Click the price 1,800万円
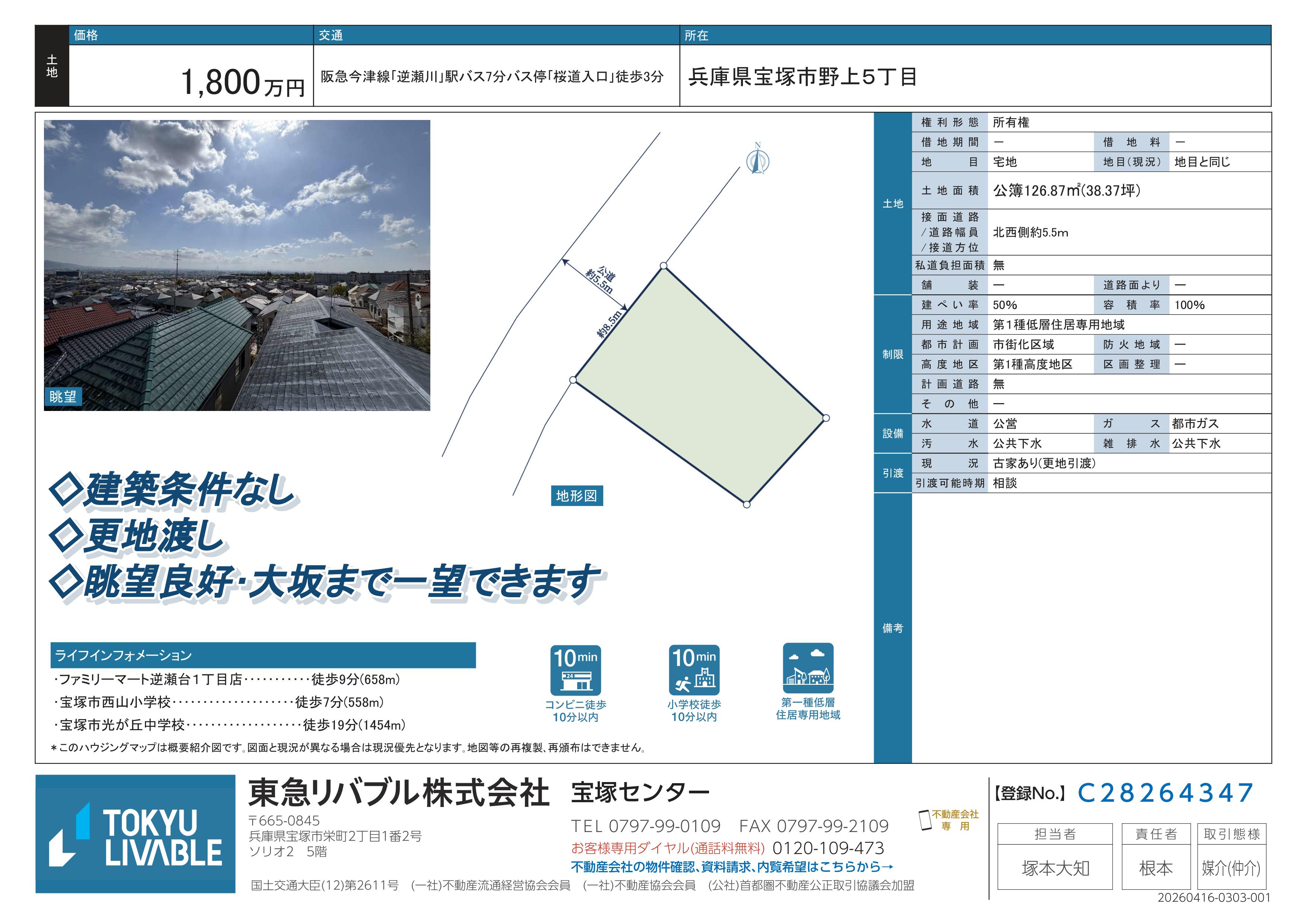 coord(243,83)
